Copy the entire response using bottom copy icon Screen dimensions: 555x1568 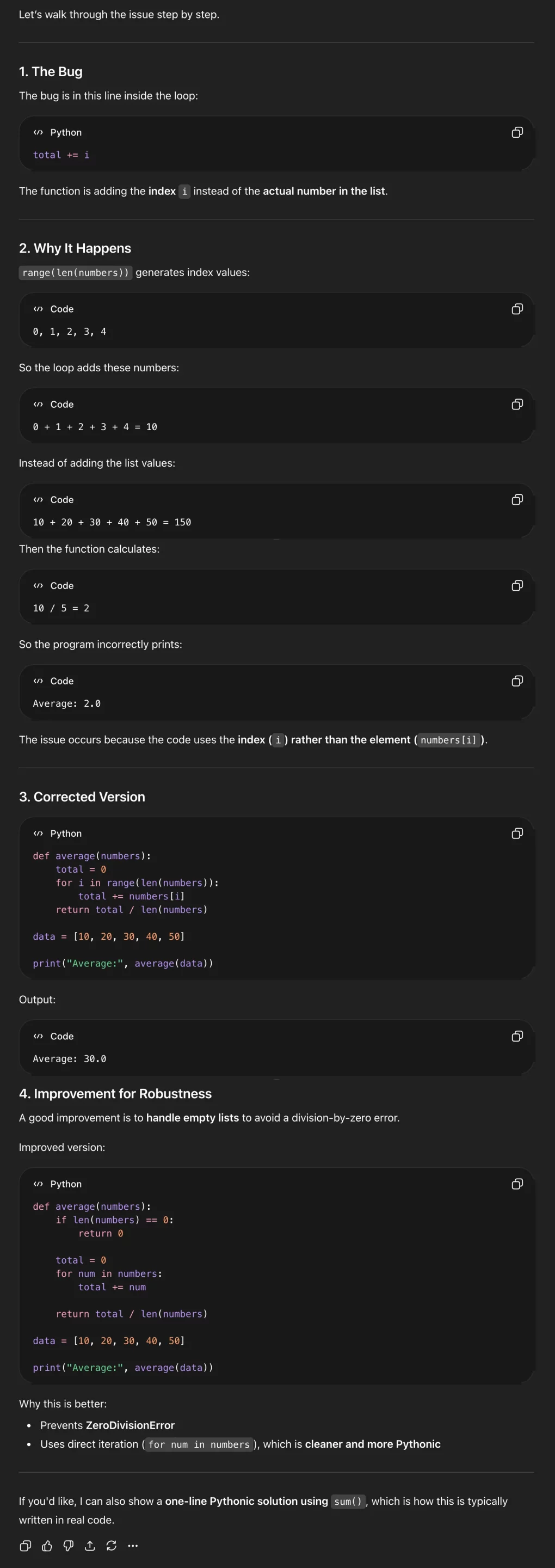26,1546
